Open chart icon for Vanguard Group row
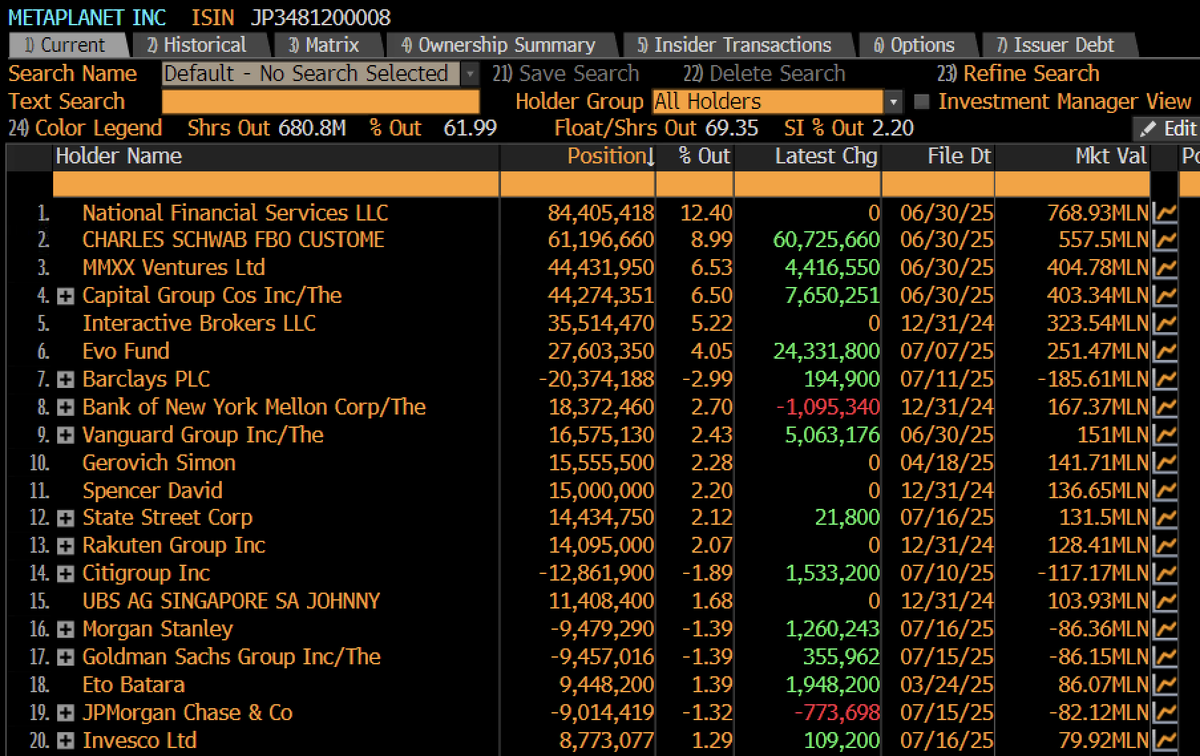The width and height of the screenshot is (1200, 756). click(1164, 435)
